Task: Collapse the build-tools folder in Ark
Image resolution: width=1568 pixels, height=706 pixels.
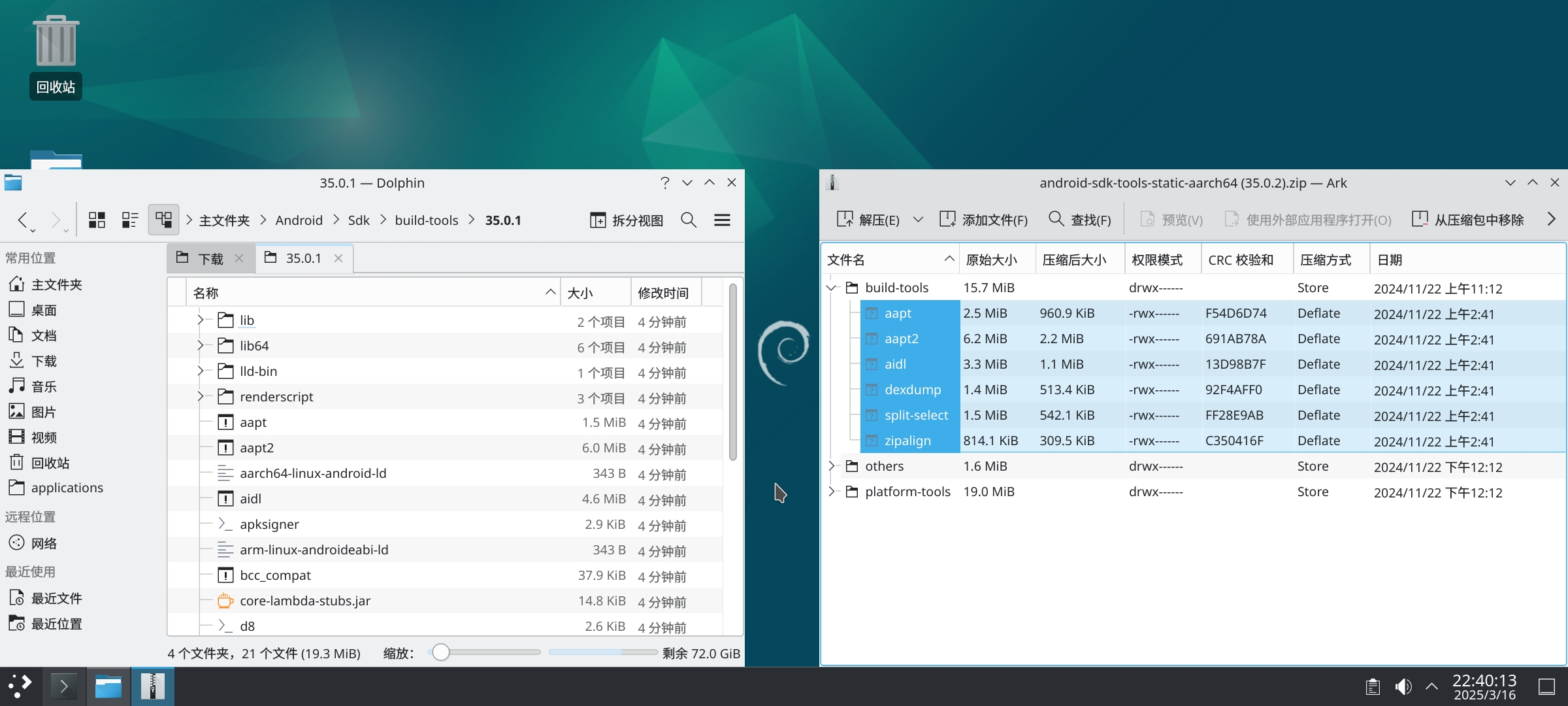Action: [x=832, y=288]
